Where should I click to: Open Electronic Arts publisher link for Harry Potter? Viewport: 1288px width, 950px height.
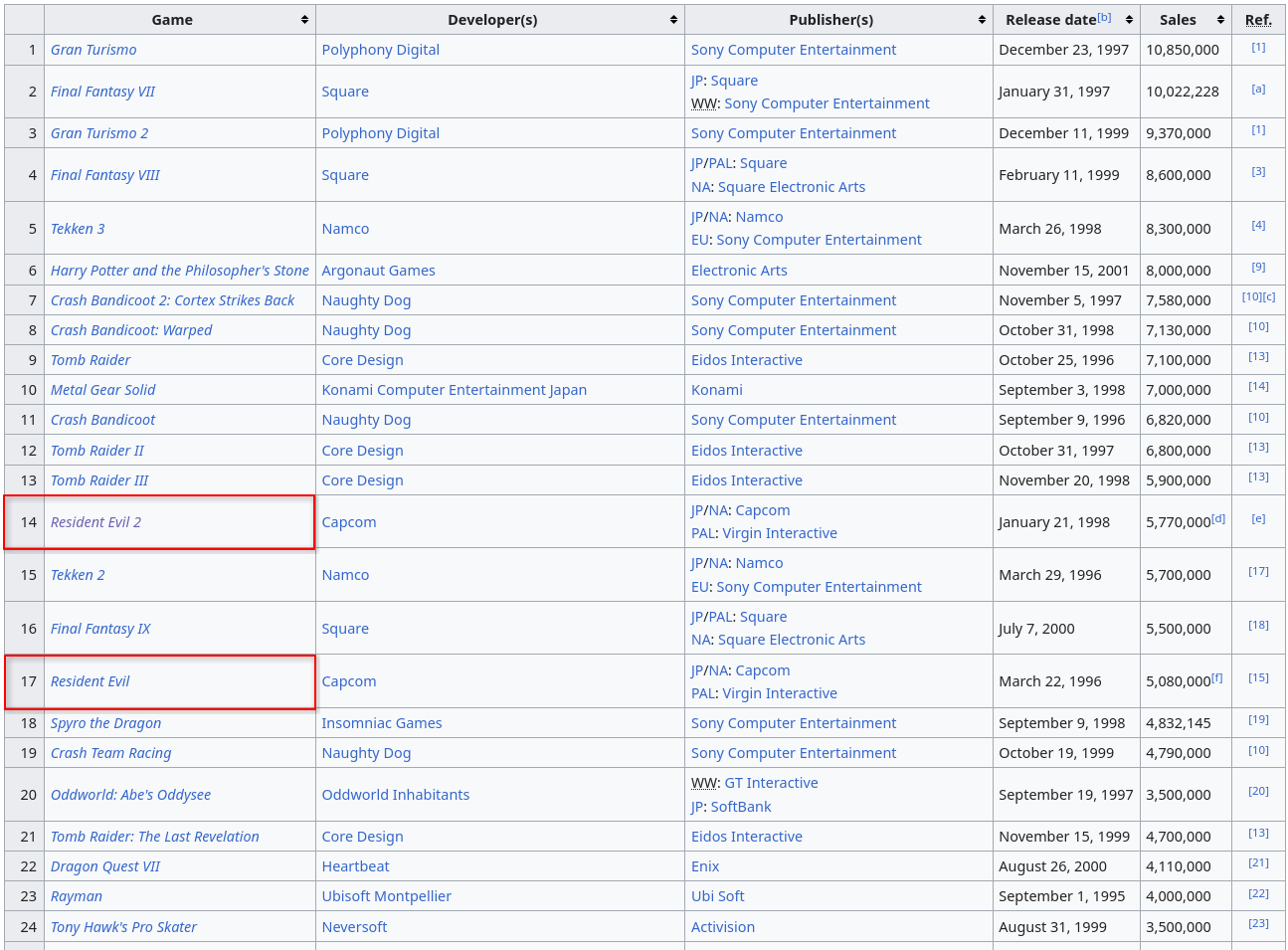point(739,271)
